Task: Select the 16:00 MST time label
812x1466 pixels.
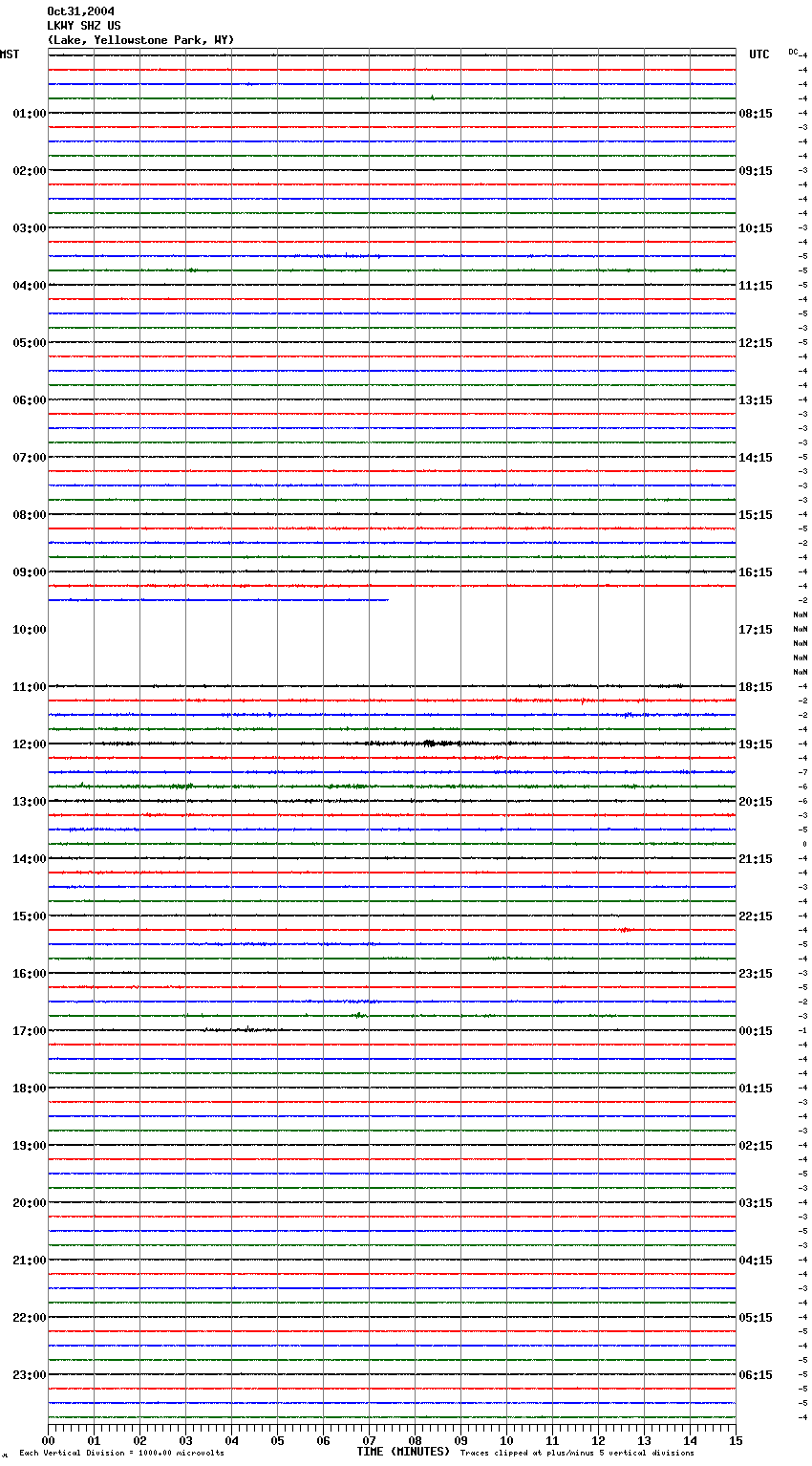Action: 30,974
